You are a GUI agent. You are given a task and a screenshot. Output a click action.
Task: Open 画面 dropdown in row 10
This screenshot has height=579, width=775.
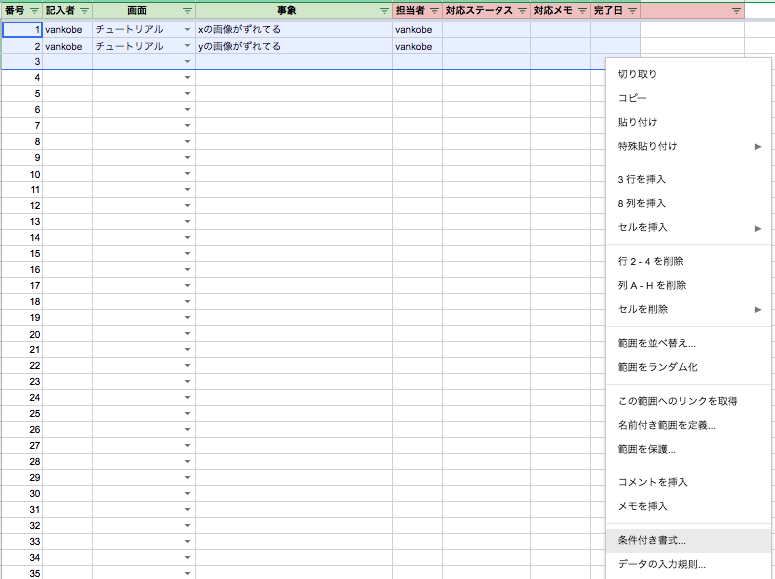click(187, 174)
